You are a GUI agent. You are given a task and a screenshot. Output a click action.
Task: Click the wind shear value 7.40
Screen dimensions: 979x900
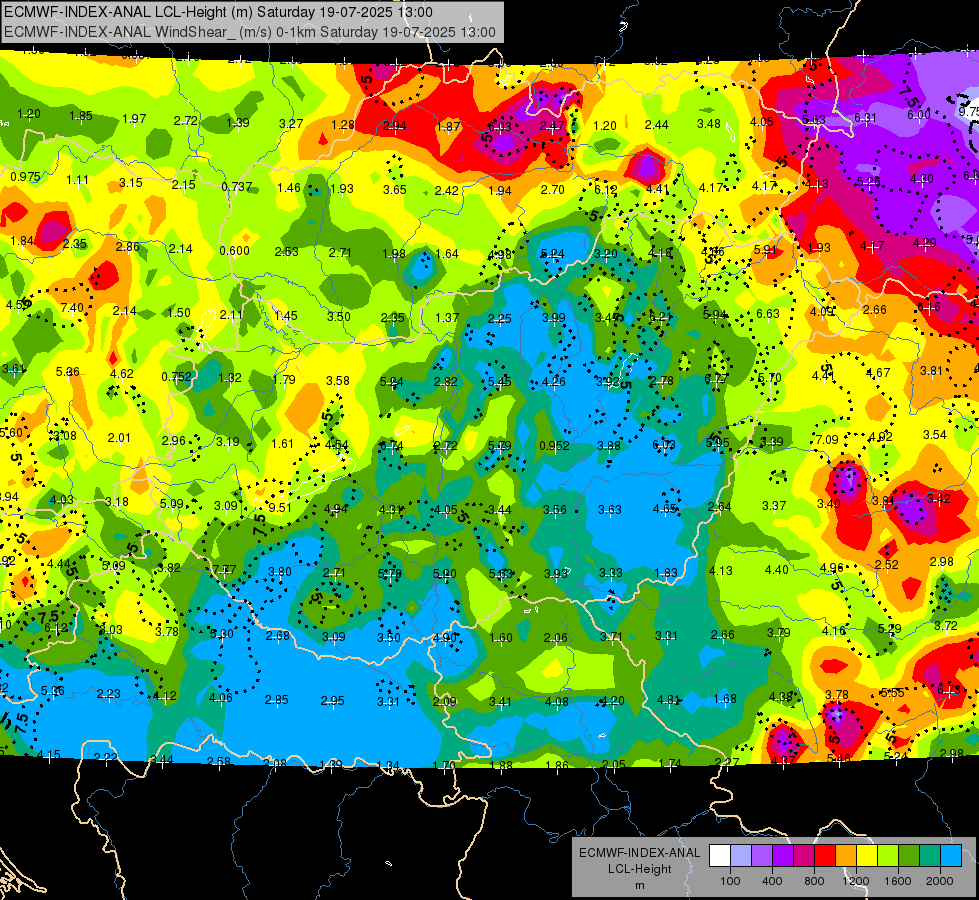[x=72, y=307]
